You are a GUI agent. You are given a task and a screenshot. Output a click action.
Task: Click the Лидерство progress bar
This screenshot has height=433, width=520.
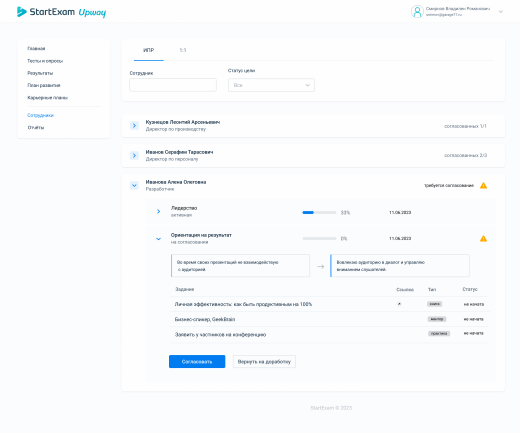(x=319, y=212)
